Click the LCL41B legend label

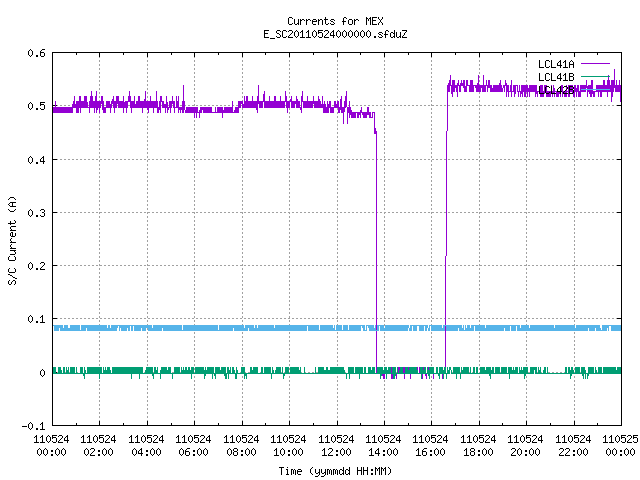[x=556, y=77]
